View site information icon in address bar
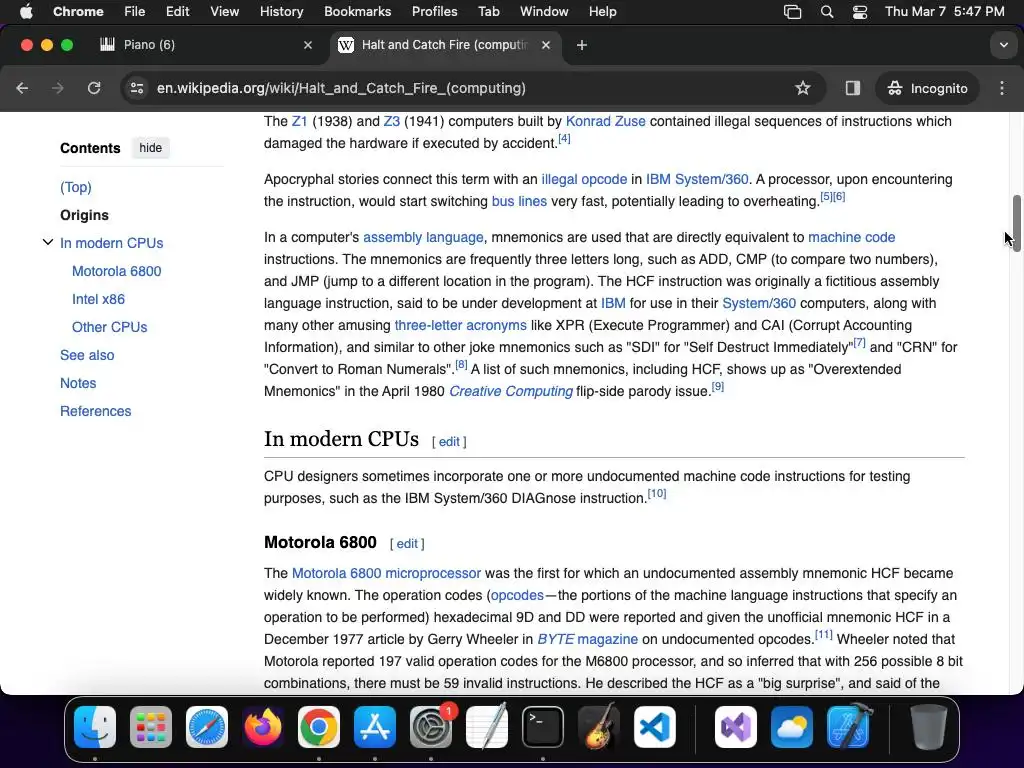Viewport: 1024px width, 768px height. pos(136,88)
